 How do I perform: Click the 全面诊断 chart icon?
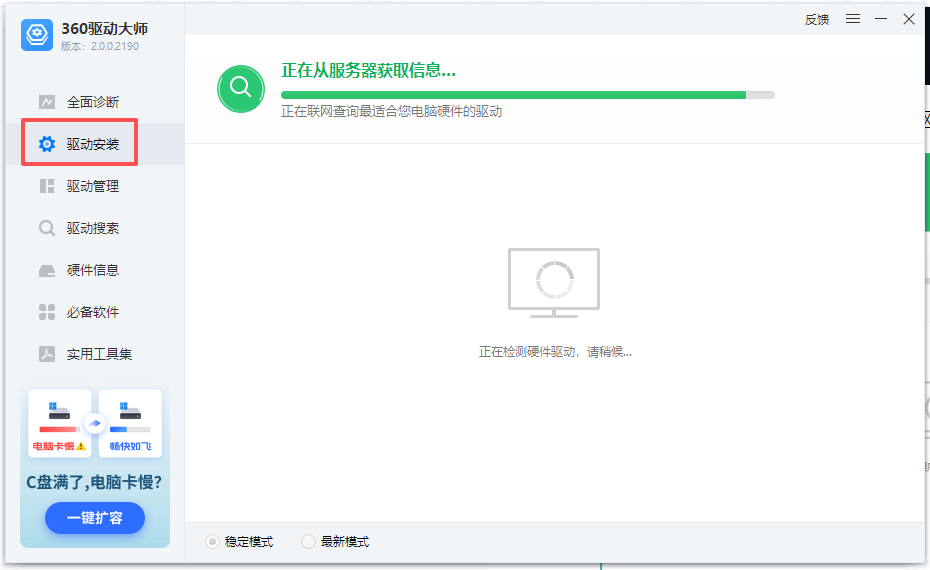pyautogui.click(x=47, y=102)
